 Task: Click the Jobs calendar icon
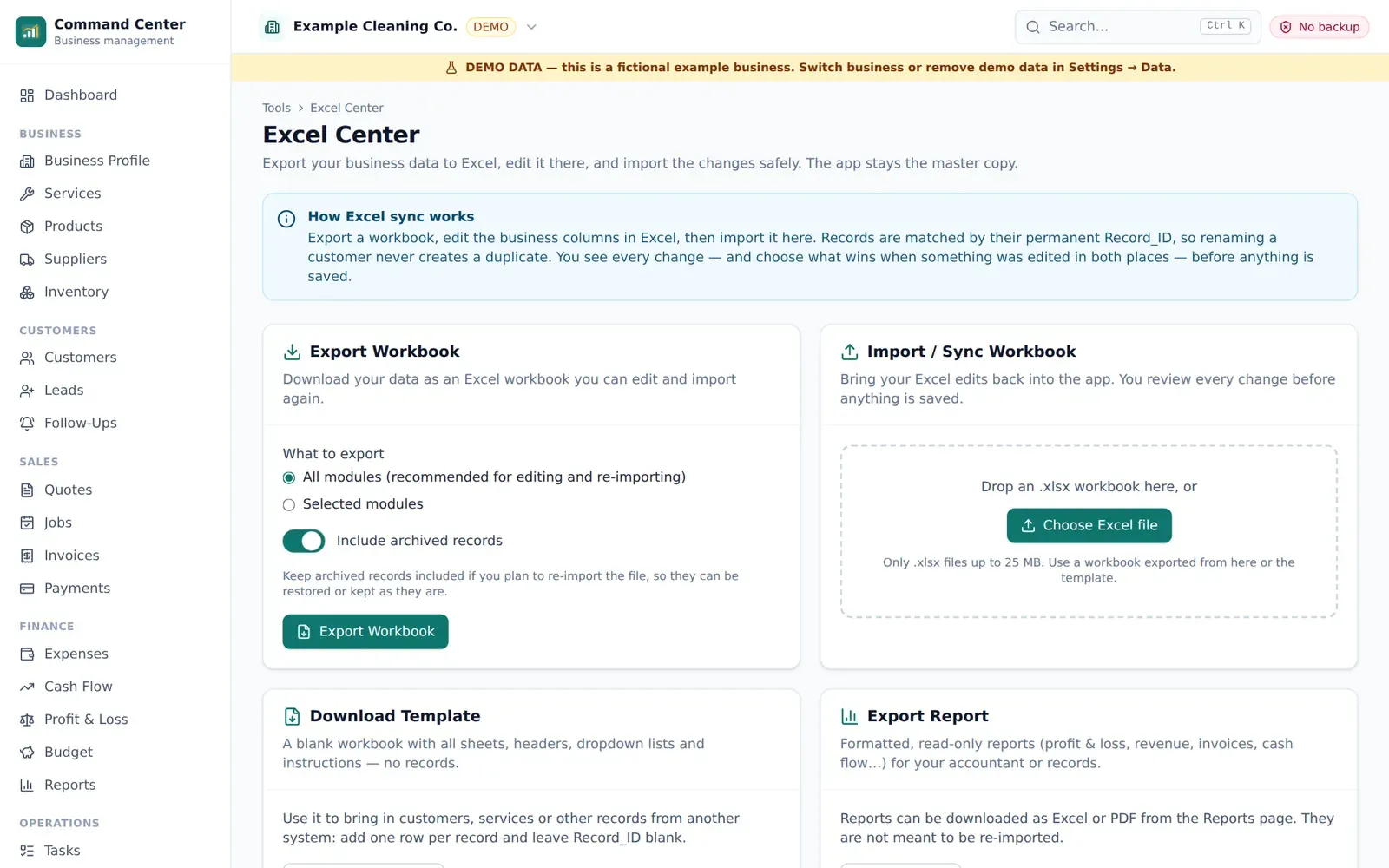point(27,523)
